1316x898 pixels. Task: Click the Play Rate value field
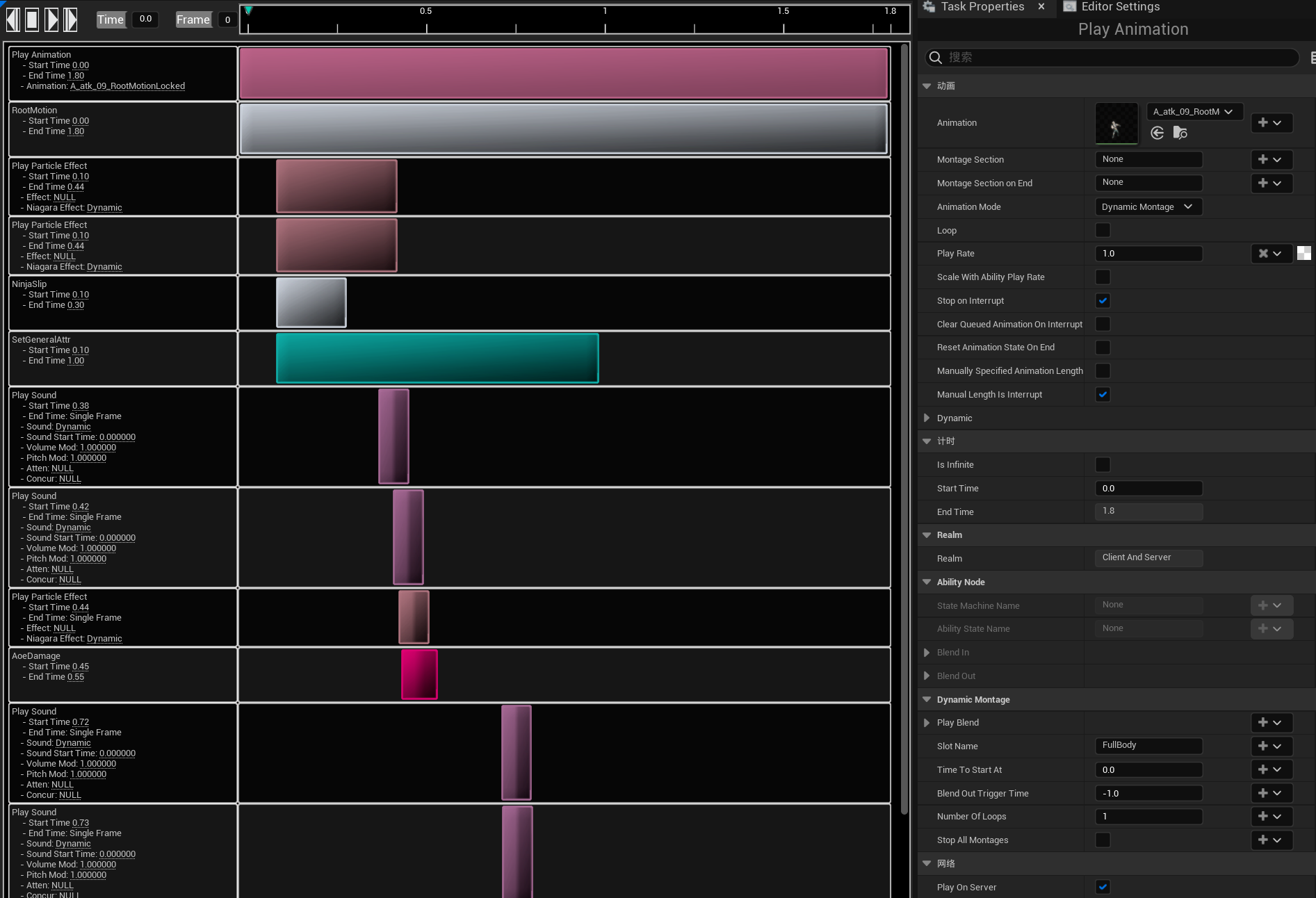[1148, 254]
